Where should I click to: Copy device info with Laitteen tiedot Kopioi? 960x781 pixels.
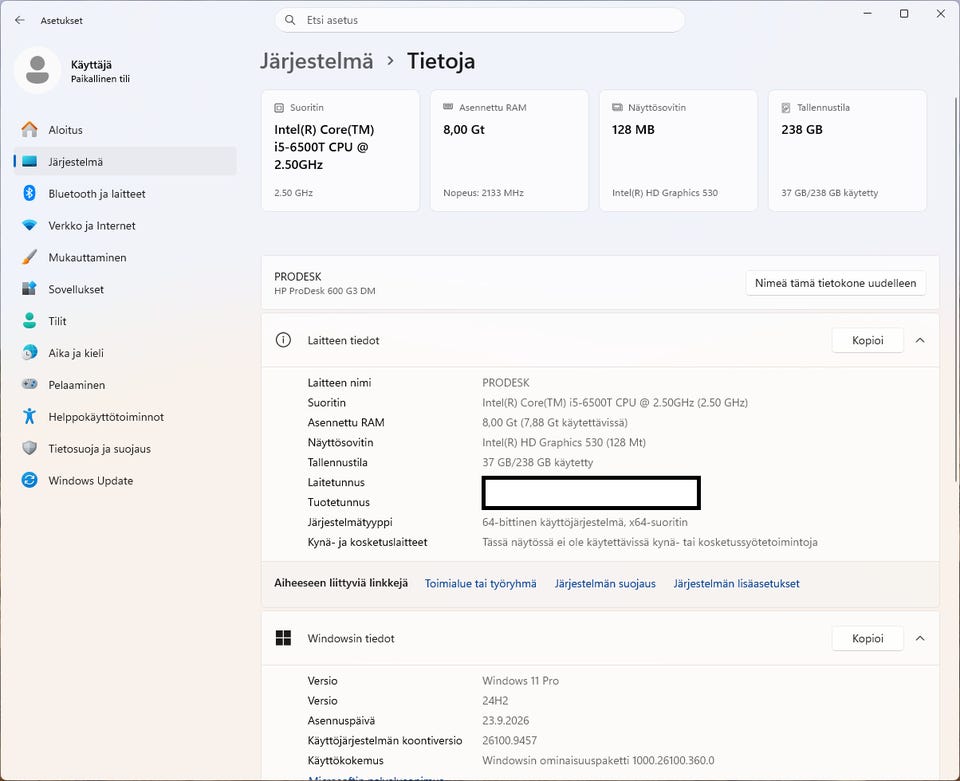(868, 340)
